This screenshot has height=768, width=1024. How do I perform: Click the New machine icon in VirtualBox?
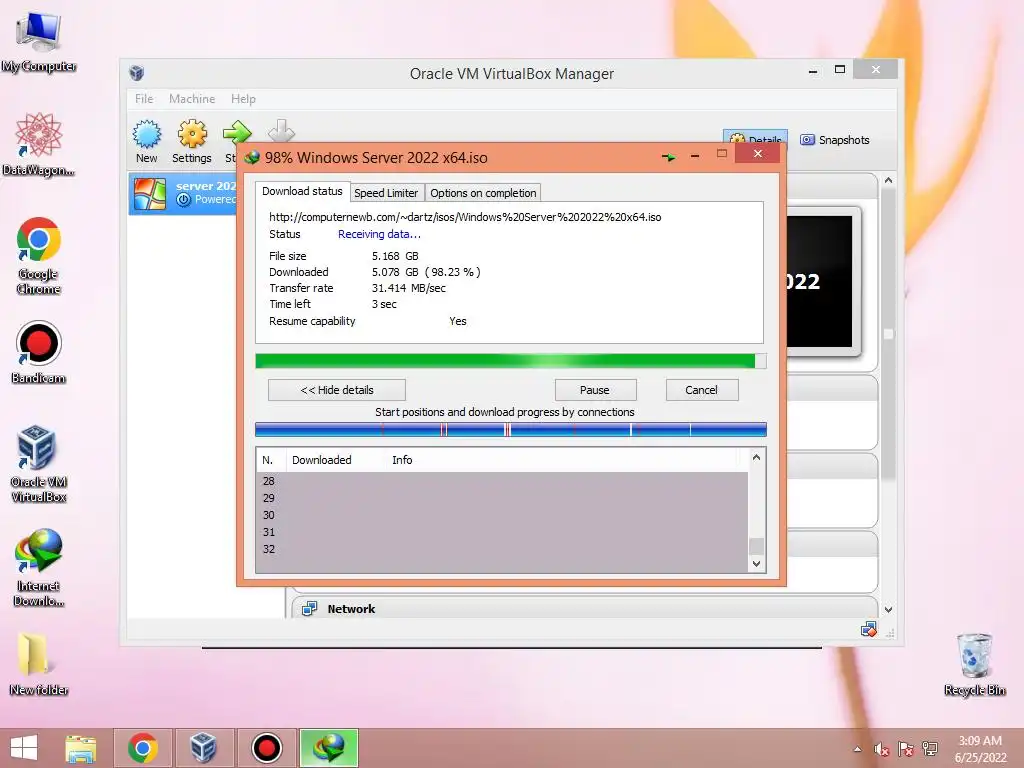[x=147, y=141]
